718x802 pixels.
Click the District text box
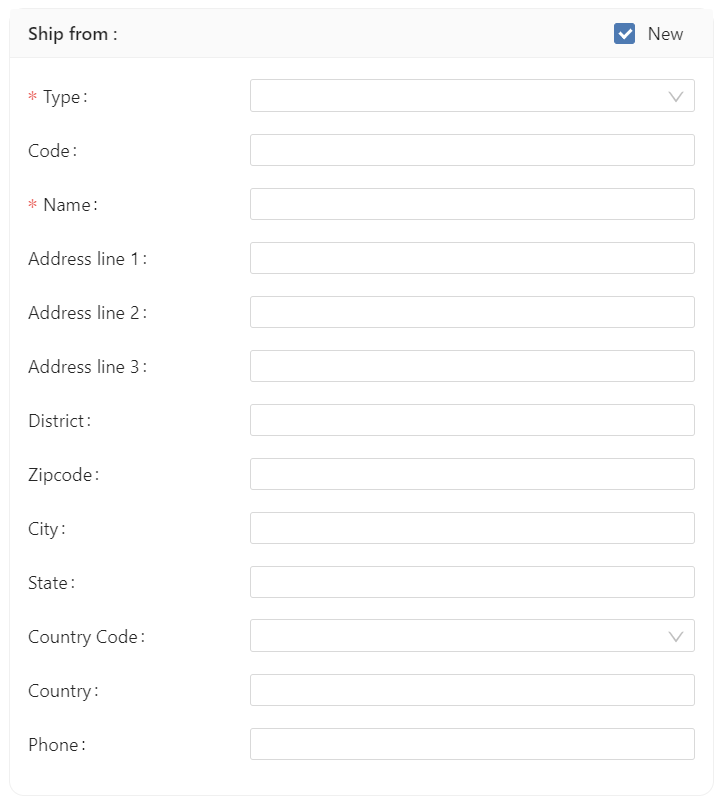[x=472, y=420]
